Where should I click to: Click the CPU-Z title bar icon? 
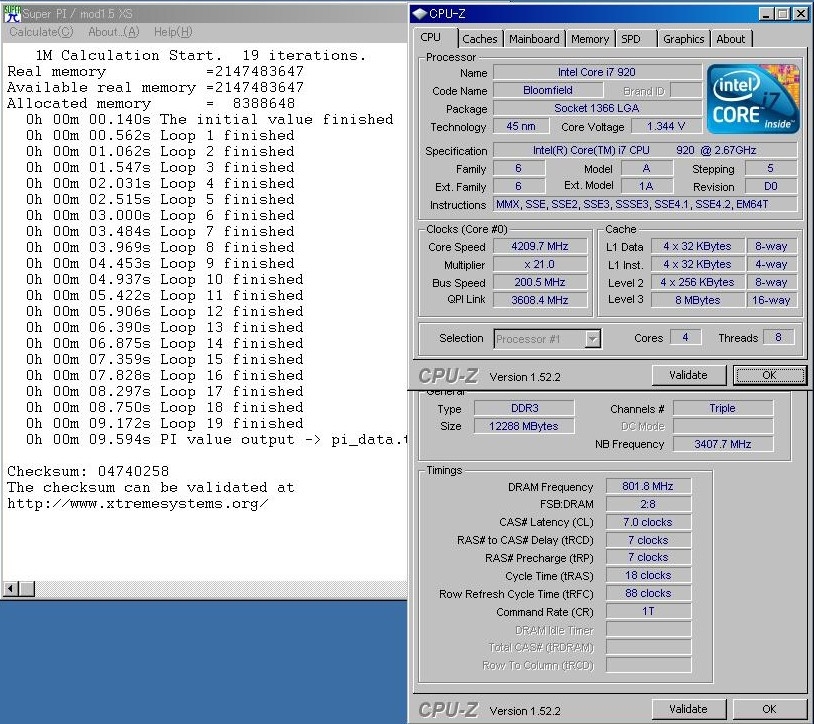coord(421,14)
